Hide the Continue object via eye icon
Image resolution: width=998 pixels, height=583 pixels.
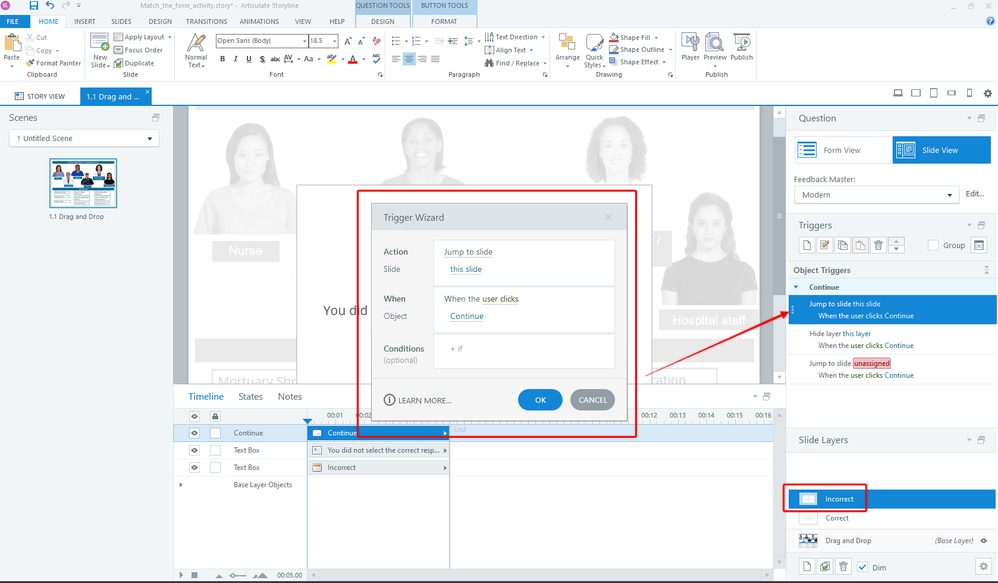pos(194,433)
